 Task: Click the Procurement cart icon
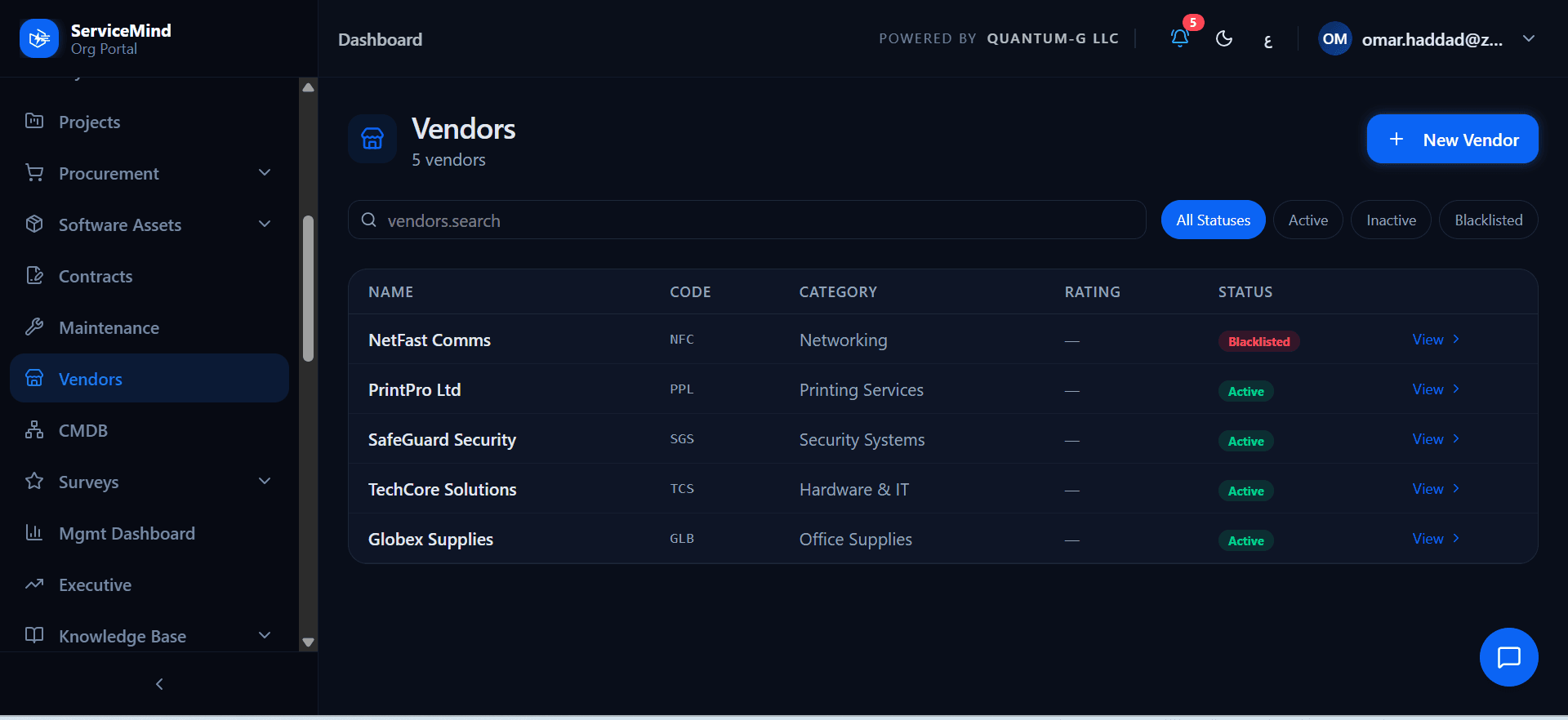[x=34, y=172]
